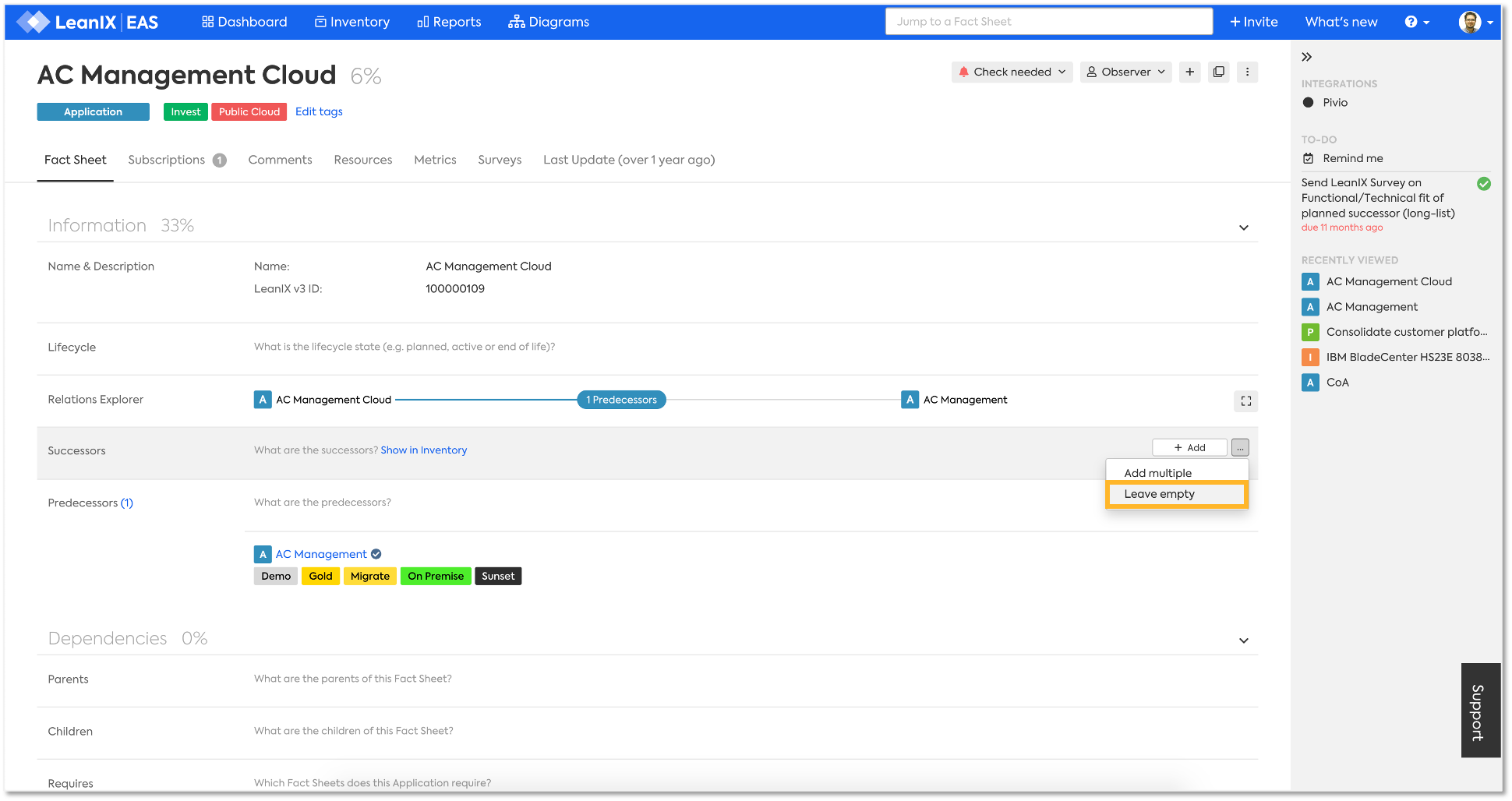Viewport: 1512px width, 801px height.
Task: Click the Application type badge
Action: point(93,111)
